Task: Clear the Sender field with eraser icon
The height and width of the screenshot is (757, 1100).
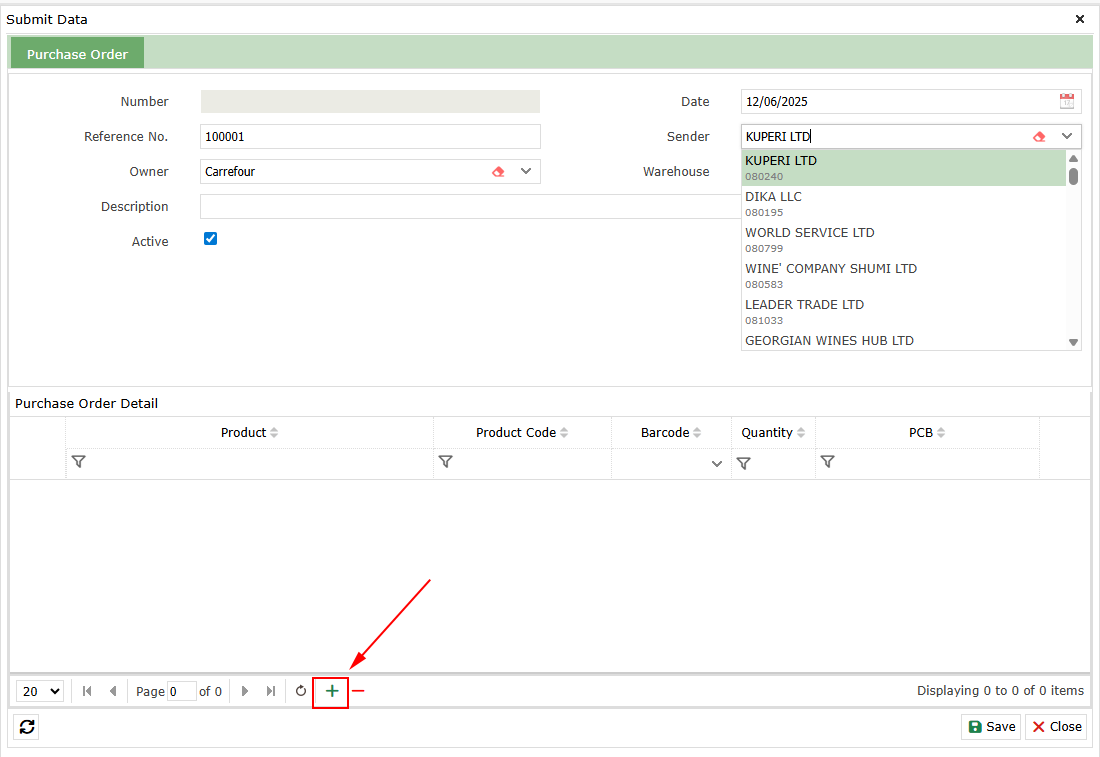Action: pyautogui.click(x=1039, y=136)
